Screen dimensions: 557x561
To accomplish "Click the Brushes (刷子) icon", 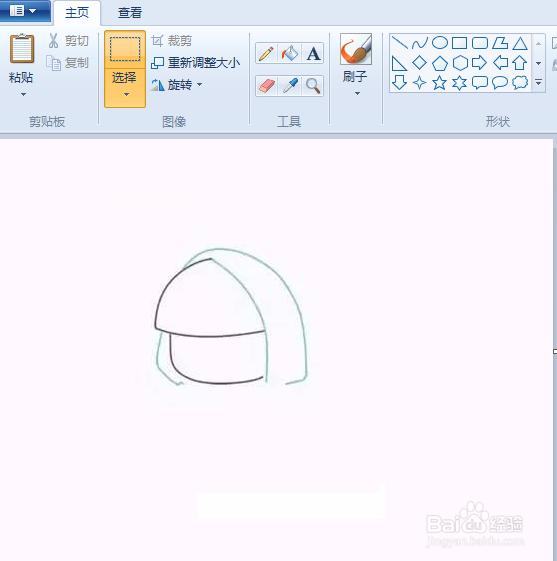I will coord(356,49).
